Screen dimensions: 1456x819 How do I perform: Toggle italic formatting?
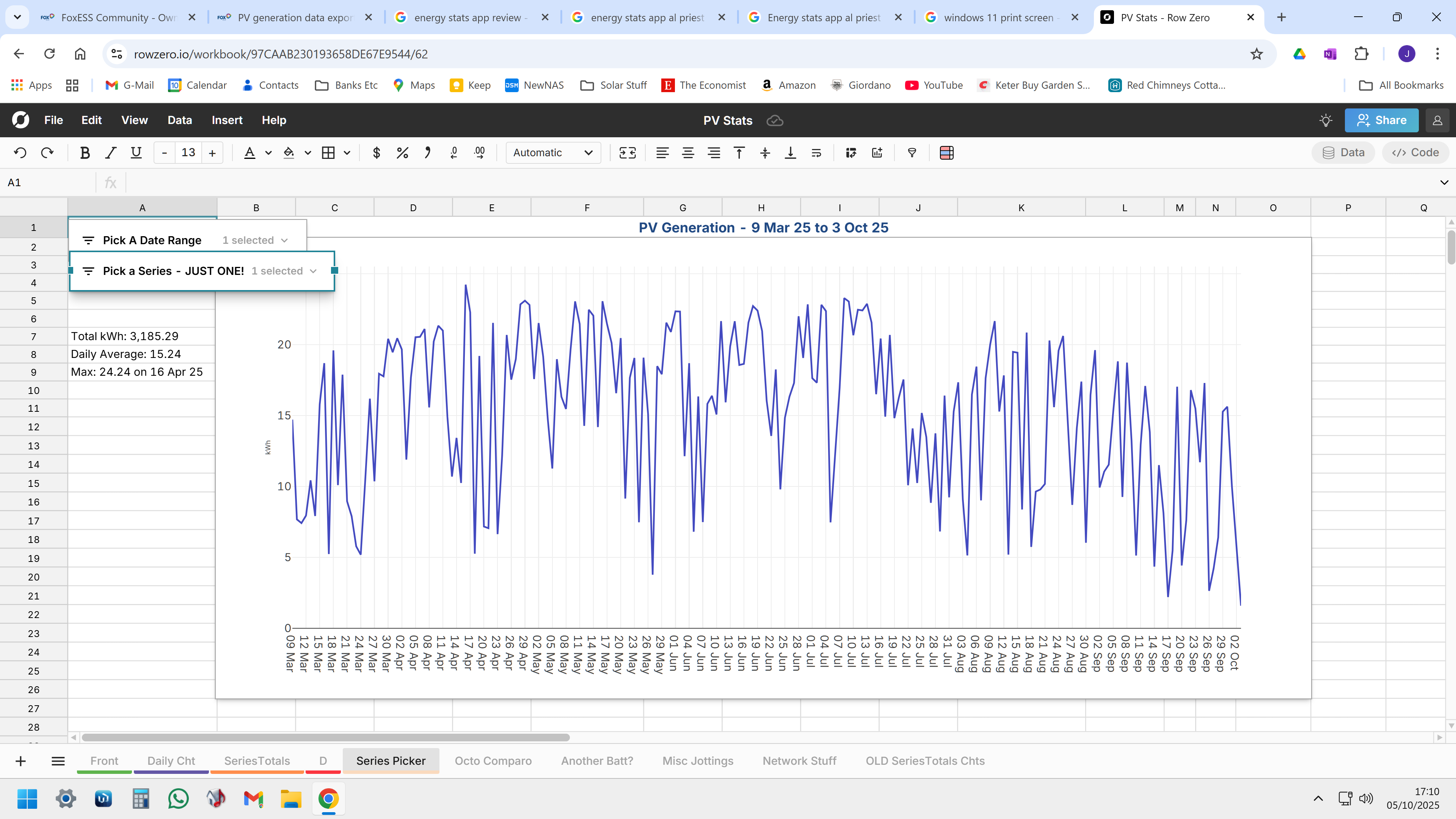pos(111,152)
